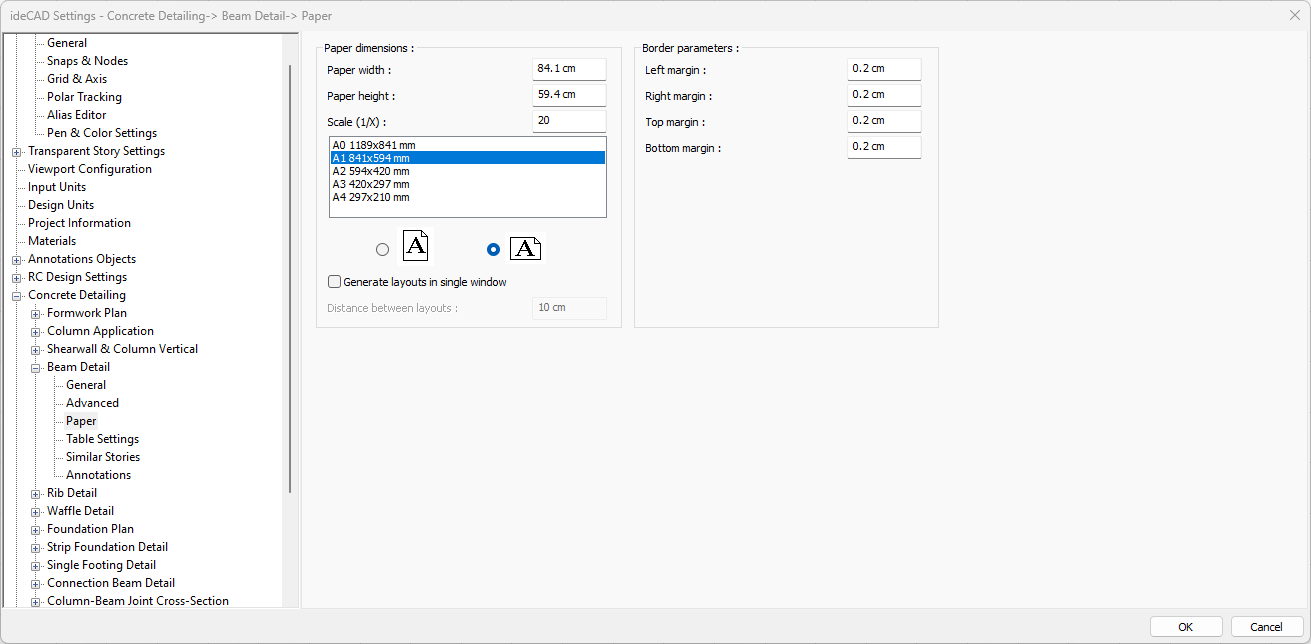Enable Generate layouts in single window
Viewport: 1311px width, 644px height.
tap(335, 282)
